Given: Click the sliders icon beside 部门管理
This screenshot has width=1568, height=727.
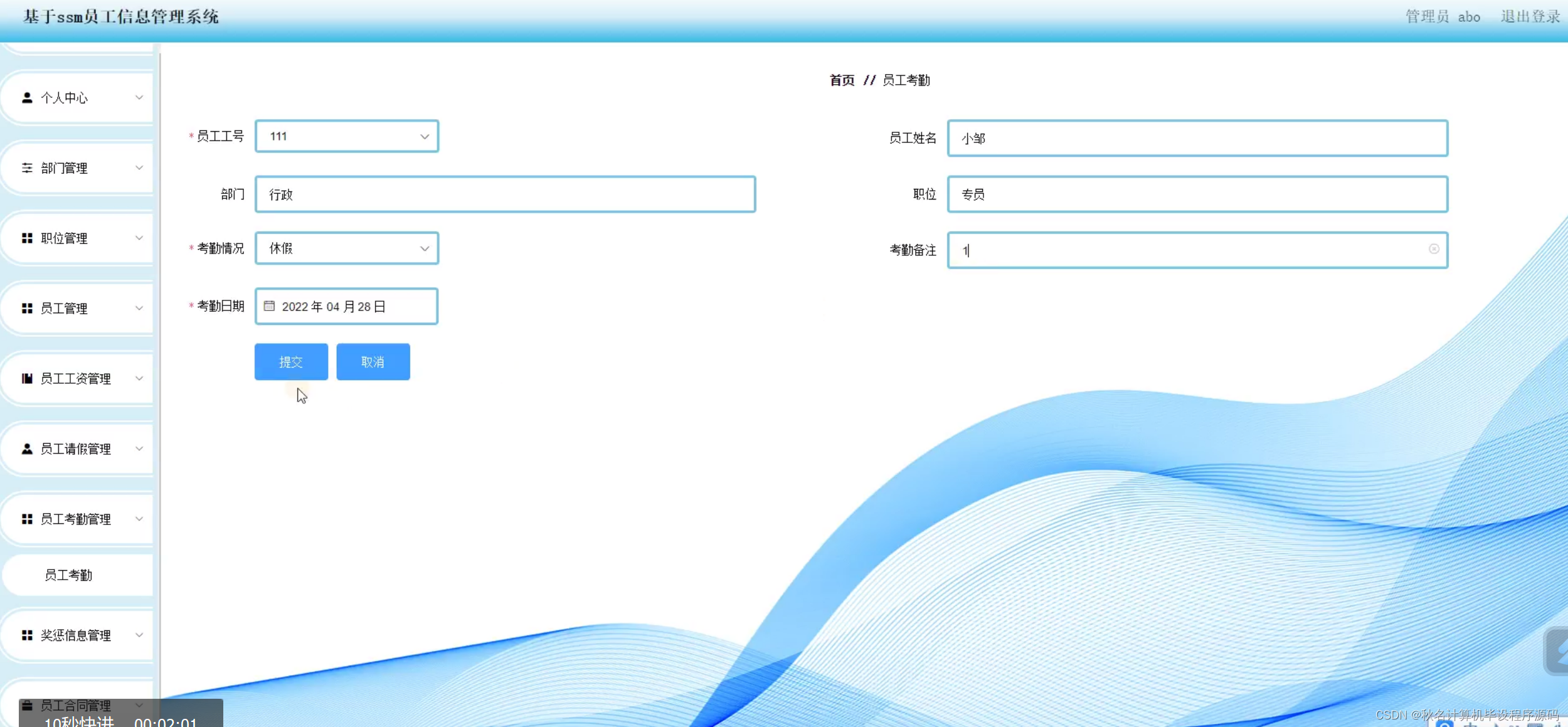Looking at the screenshot, I should 27,168.
